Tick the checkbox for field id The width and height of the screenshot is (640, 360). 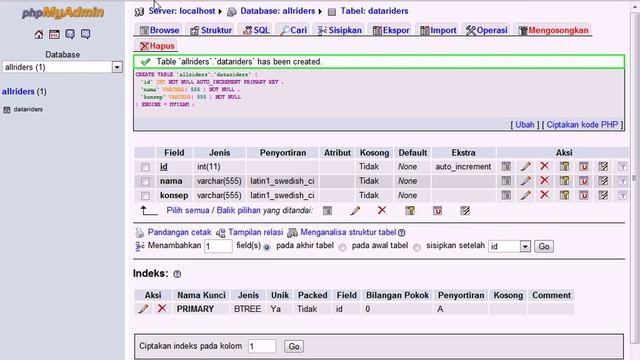[x=145, y=167]
